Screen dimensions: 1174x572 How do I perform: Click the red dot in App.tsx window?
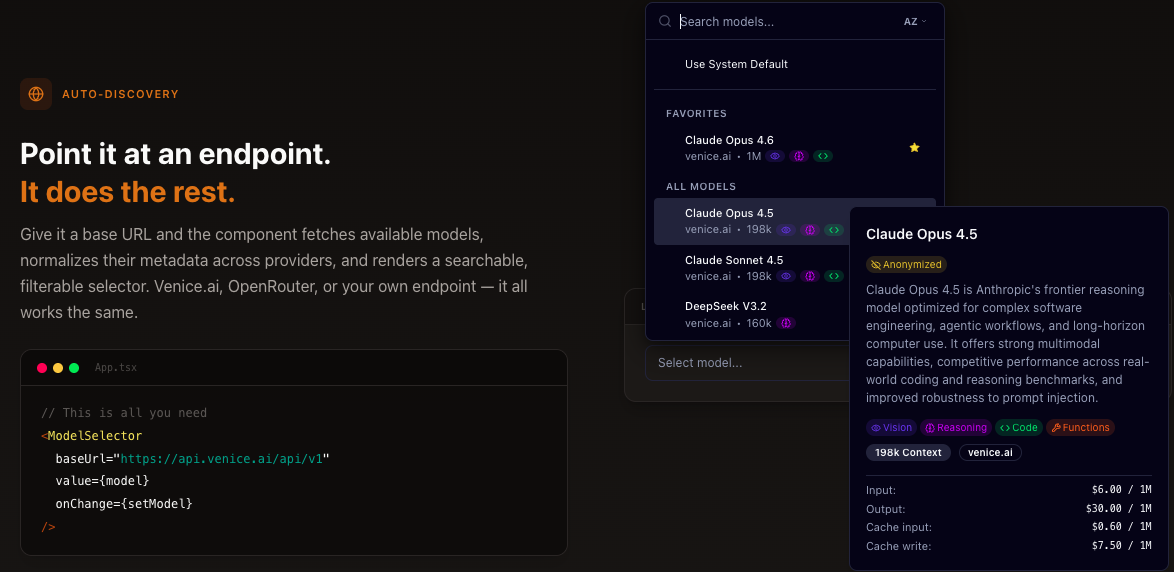pos(42,368)
